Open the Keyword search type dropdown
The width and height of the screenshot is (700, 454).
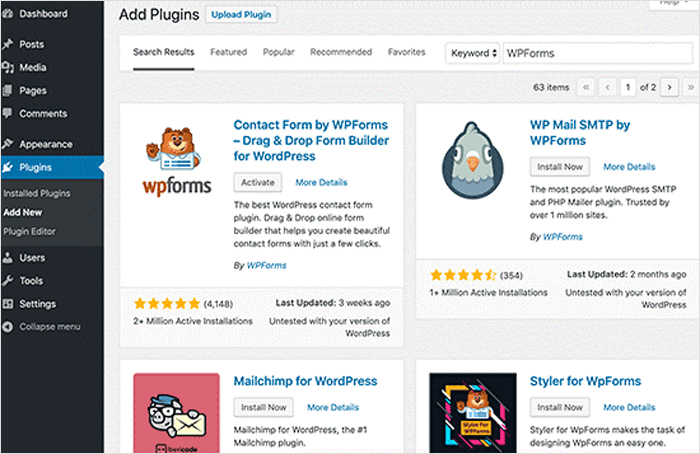click(x=472, y=53)
